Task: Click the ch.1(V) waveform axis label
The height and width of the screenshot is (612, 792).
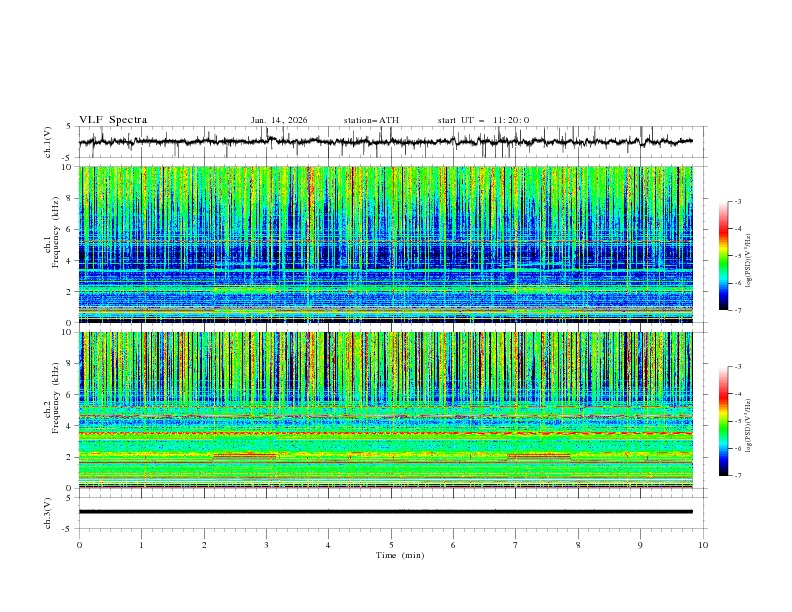Action: tap(48, 142)
